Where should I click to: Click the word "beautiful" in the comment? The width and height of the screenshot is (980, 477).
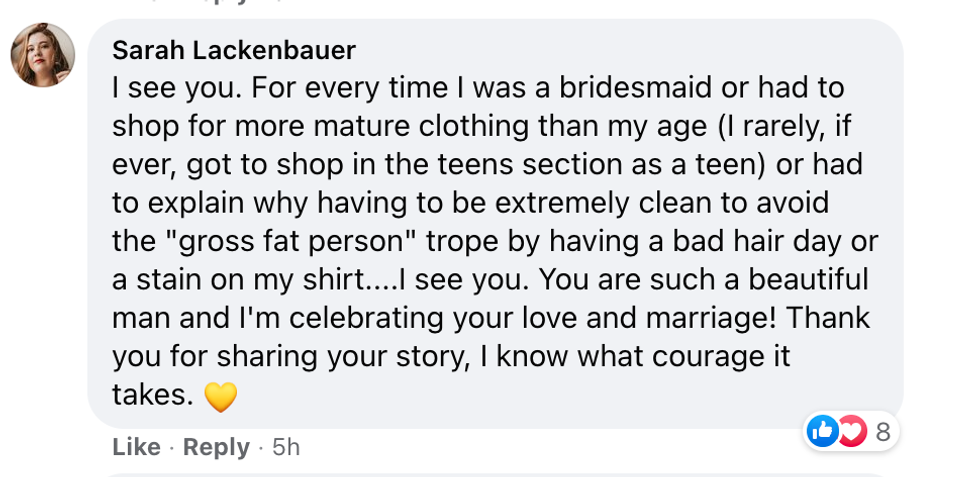tap(797, 280)
